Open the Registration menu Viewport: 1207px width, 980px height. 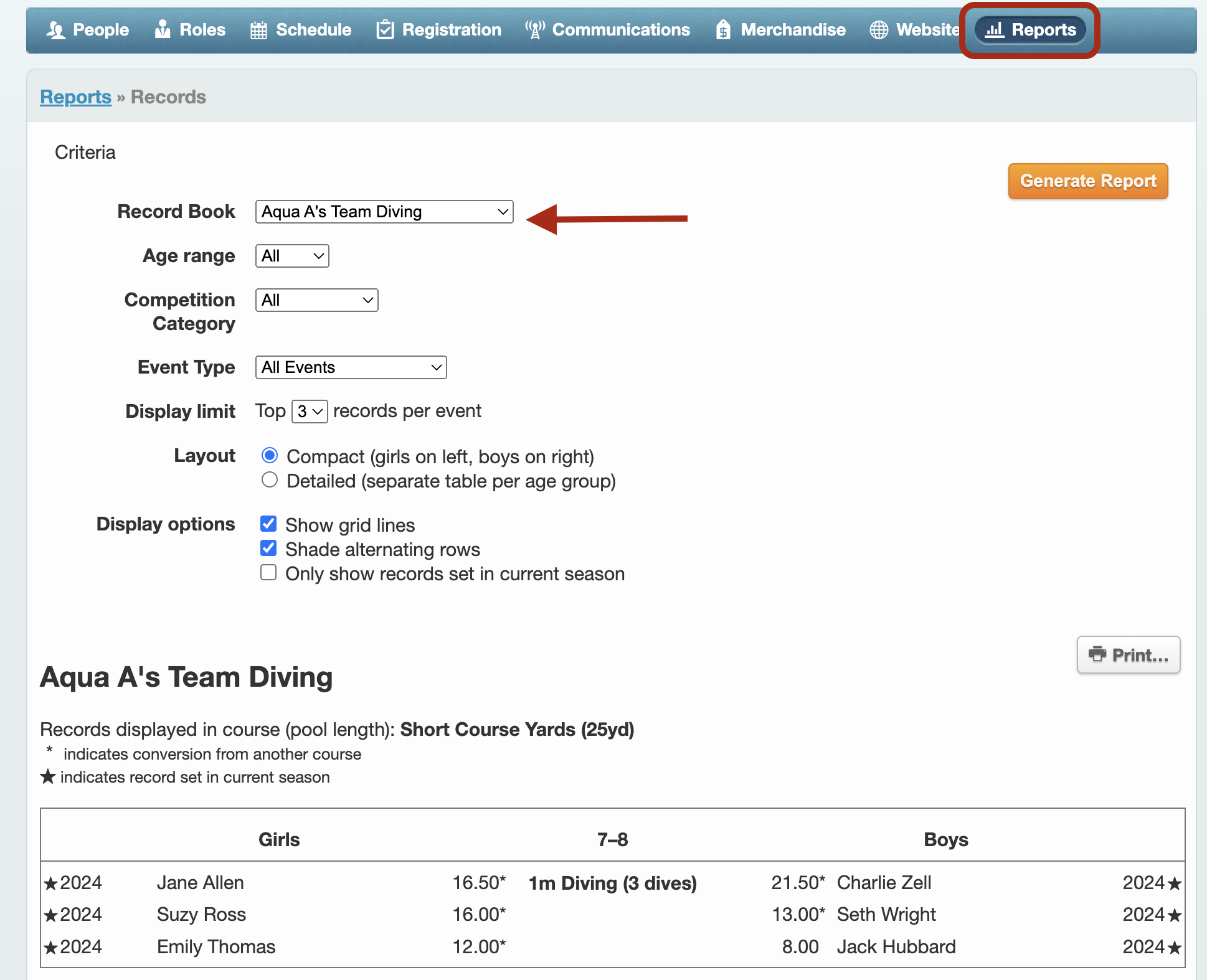(x=439, y=30)
